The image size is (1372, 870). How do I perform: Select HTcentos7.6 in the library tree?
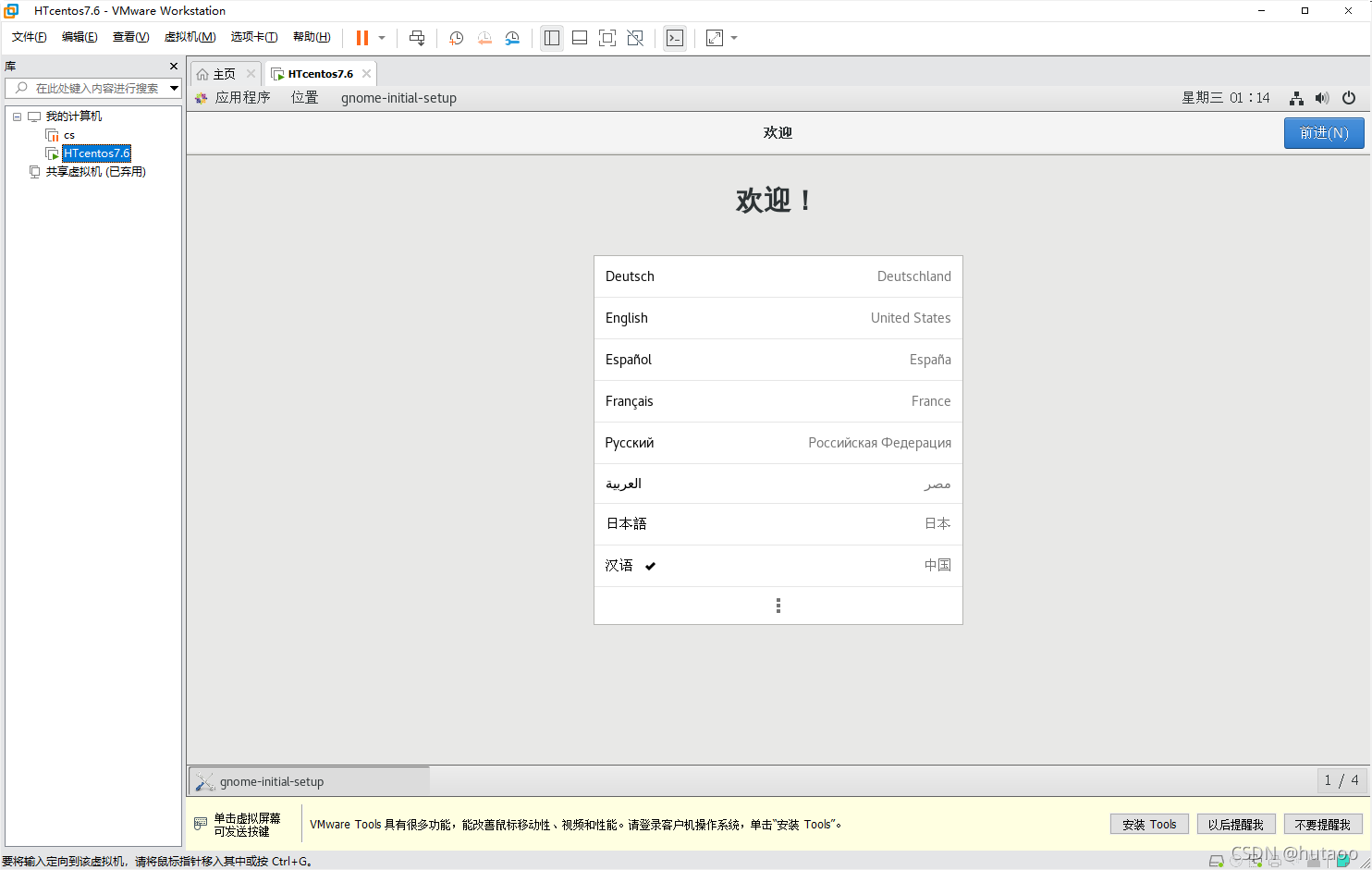coord(97,153)
